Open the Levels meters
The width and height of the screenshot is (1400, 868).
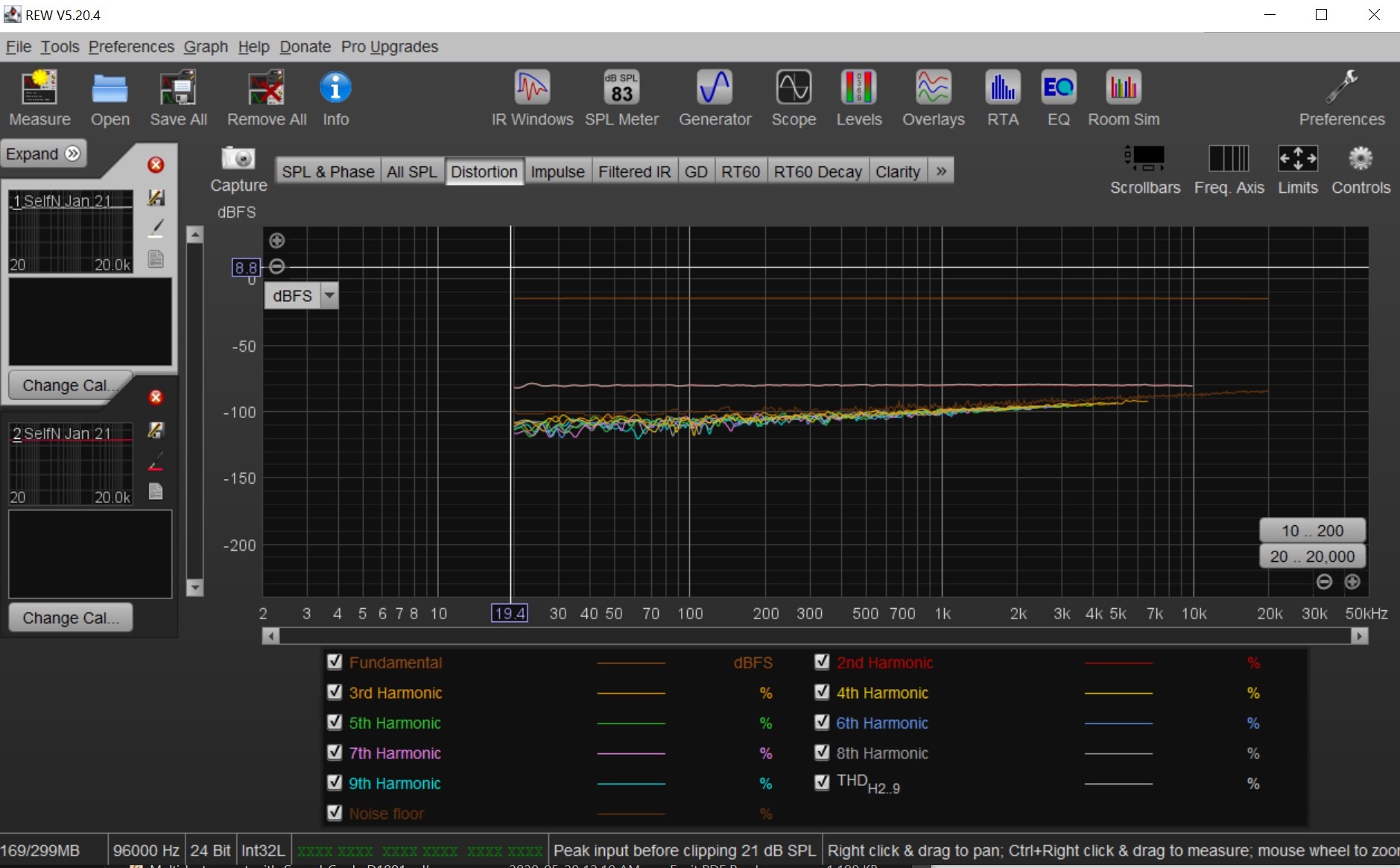(858, 98)
